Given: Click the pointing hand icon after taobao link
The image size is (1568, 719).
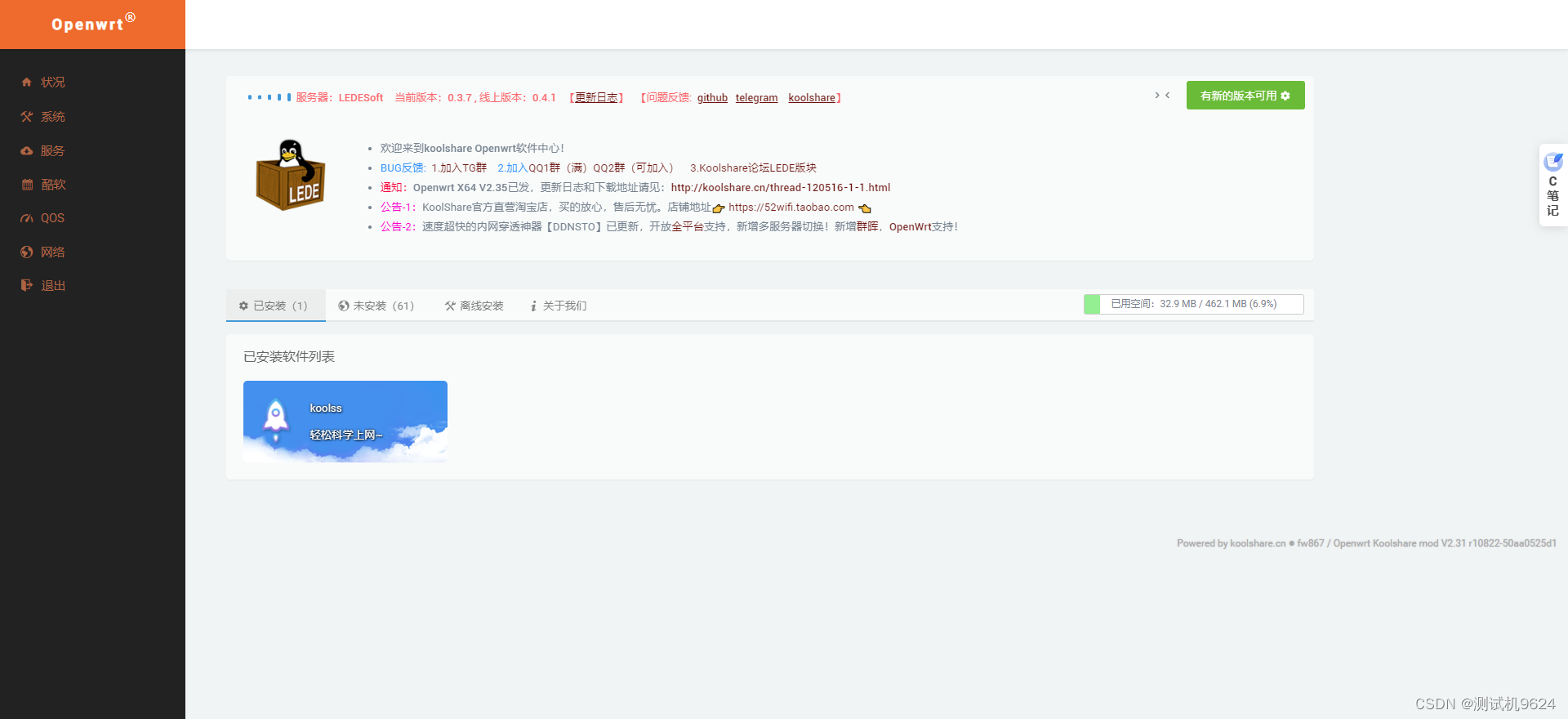Looking at the screenshot, I should [x=865, y=208].
